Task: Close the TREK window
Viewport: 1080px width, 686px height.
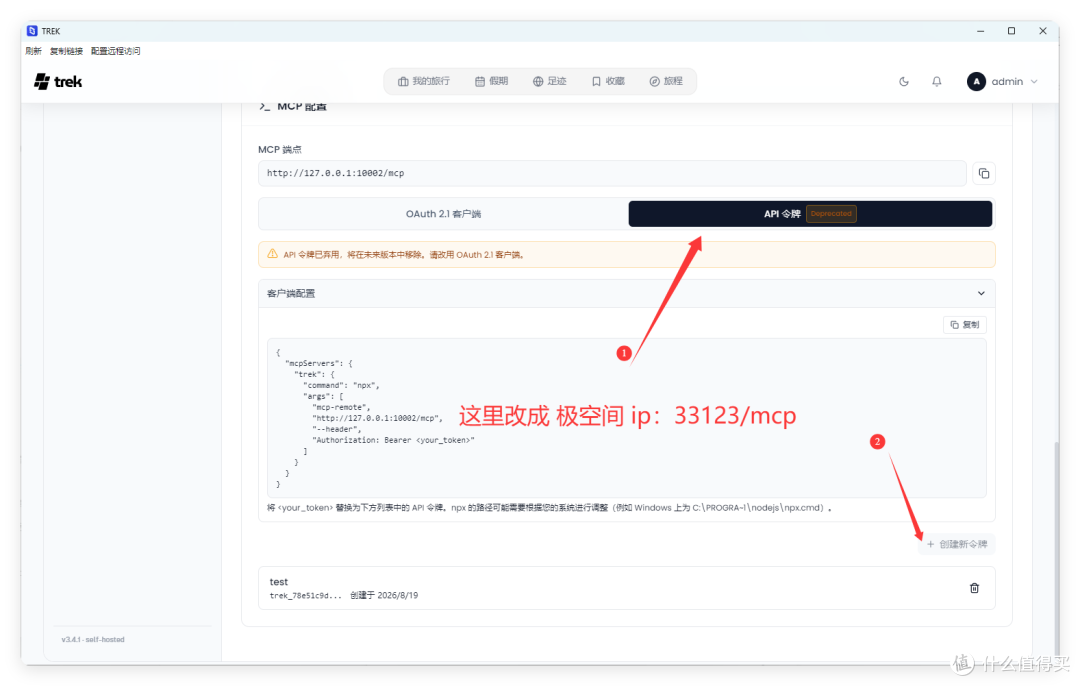Action: (1043, 31)
